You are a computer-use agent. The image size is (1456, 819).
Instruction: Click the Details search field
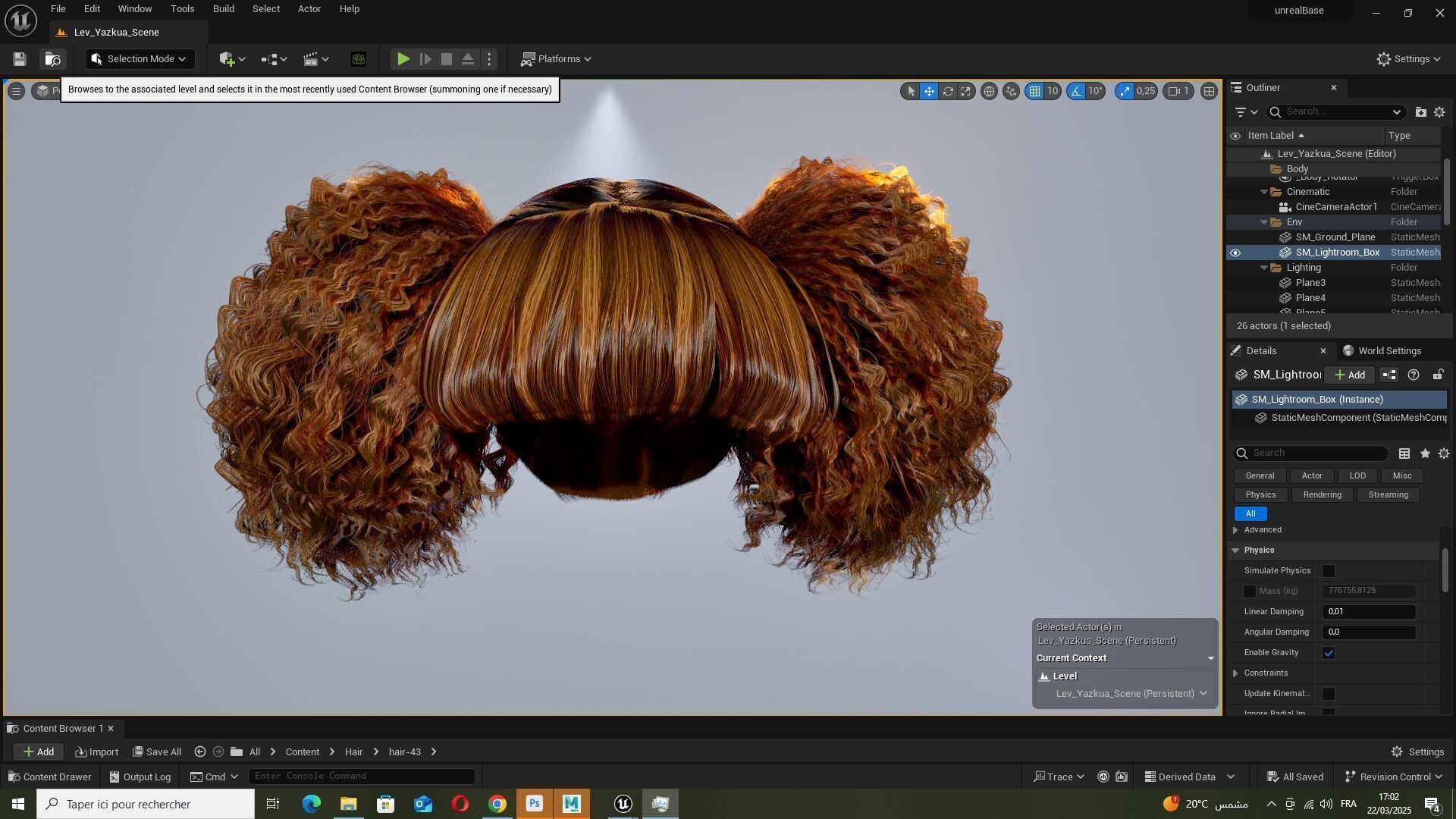click(1310, 453)
